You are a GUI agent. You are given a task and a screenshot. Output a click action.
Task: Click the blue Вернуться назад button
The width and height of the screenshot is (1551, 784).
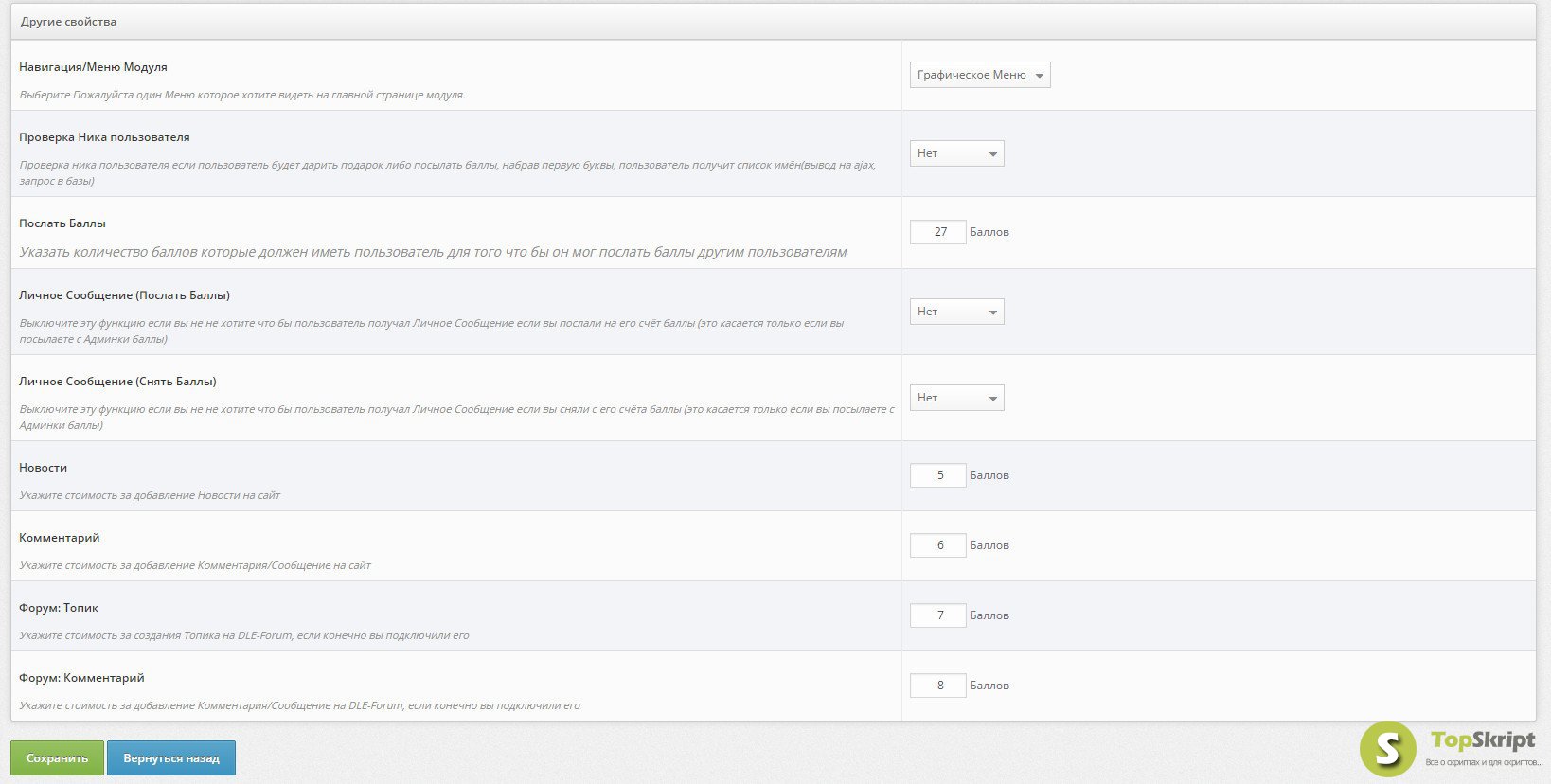pyautogui.click(x=171, y=758)
